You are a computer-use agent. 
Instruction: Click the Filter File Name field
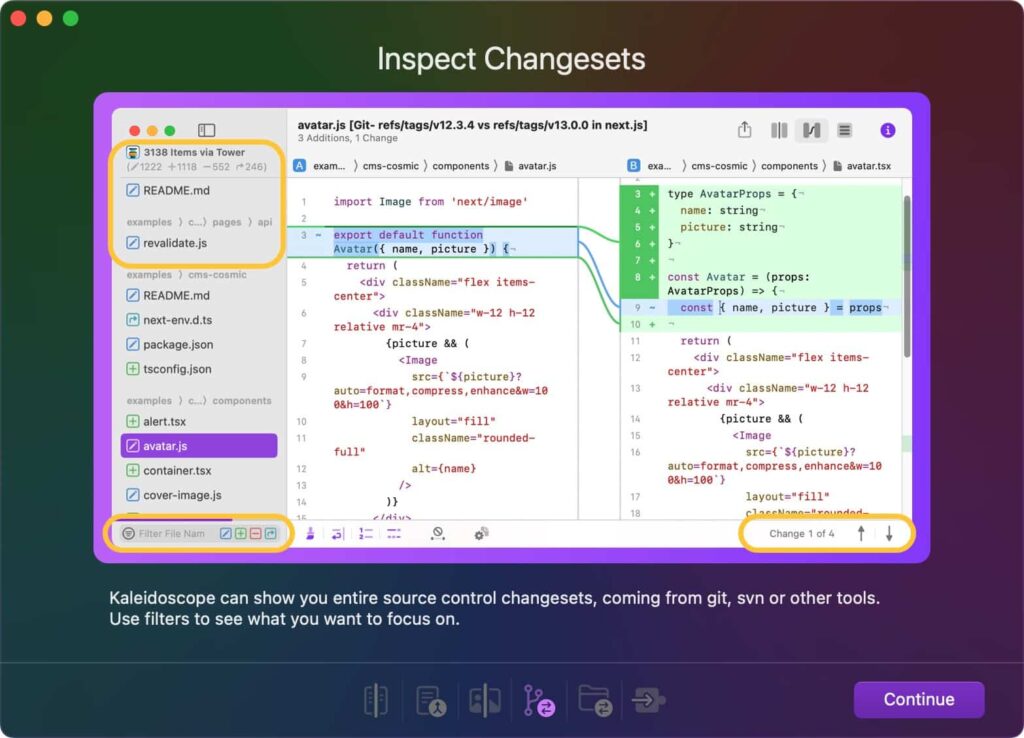click(172, 534)
